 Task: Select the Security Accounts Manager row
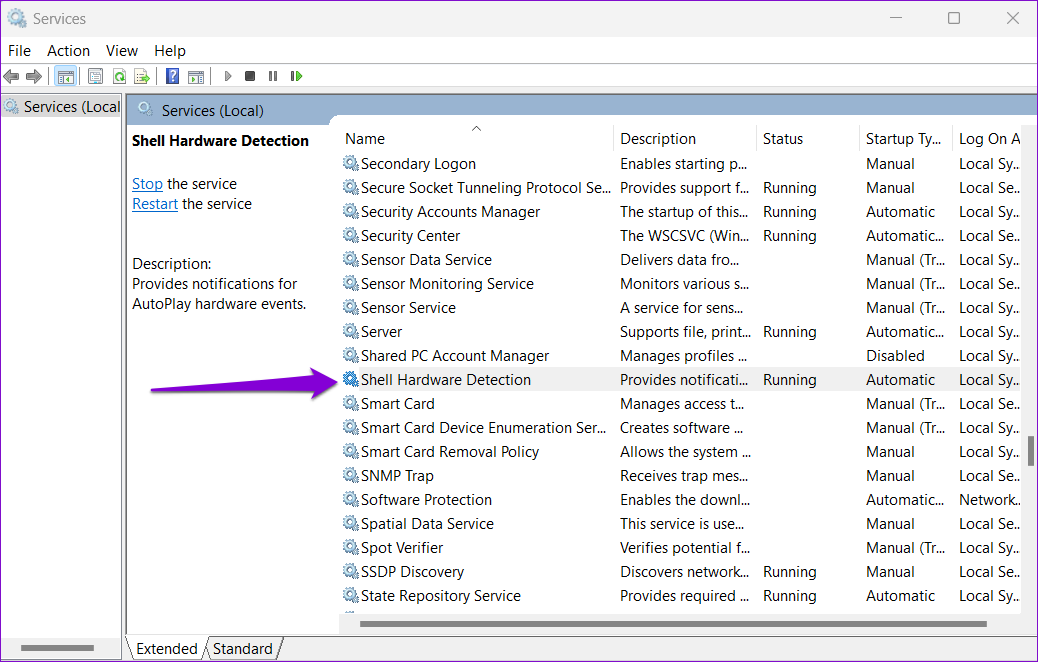click(681, 212)
